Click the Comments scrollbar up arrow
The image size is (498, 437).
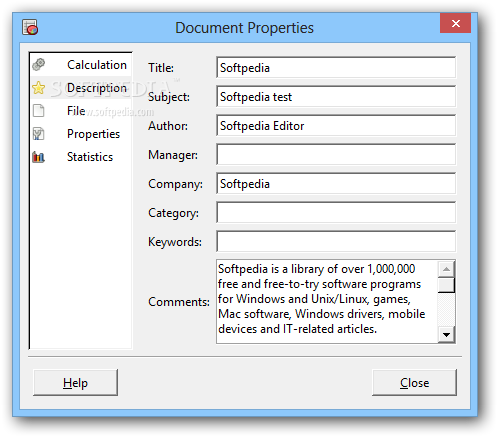(x=447, y=269)
